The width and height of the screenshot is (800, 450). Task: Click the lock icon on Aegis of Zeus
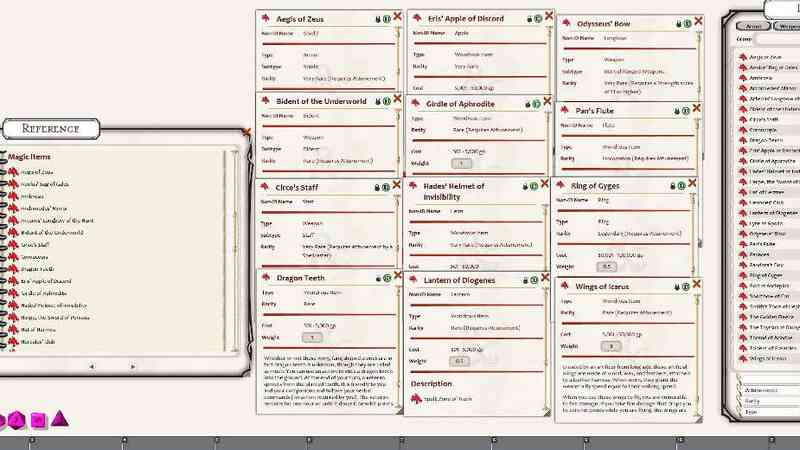pyautogui.click(x=377, y=18)
